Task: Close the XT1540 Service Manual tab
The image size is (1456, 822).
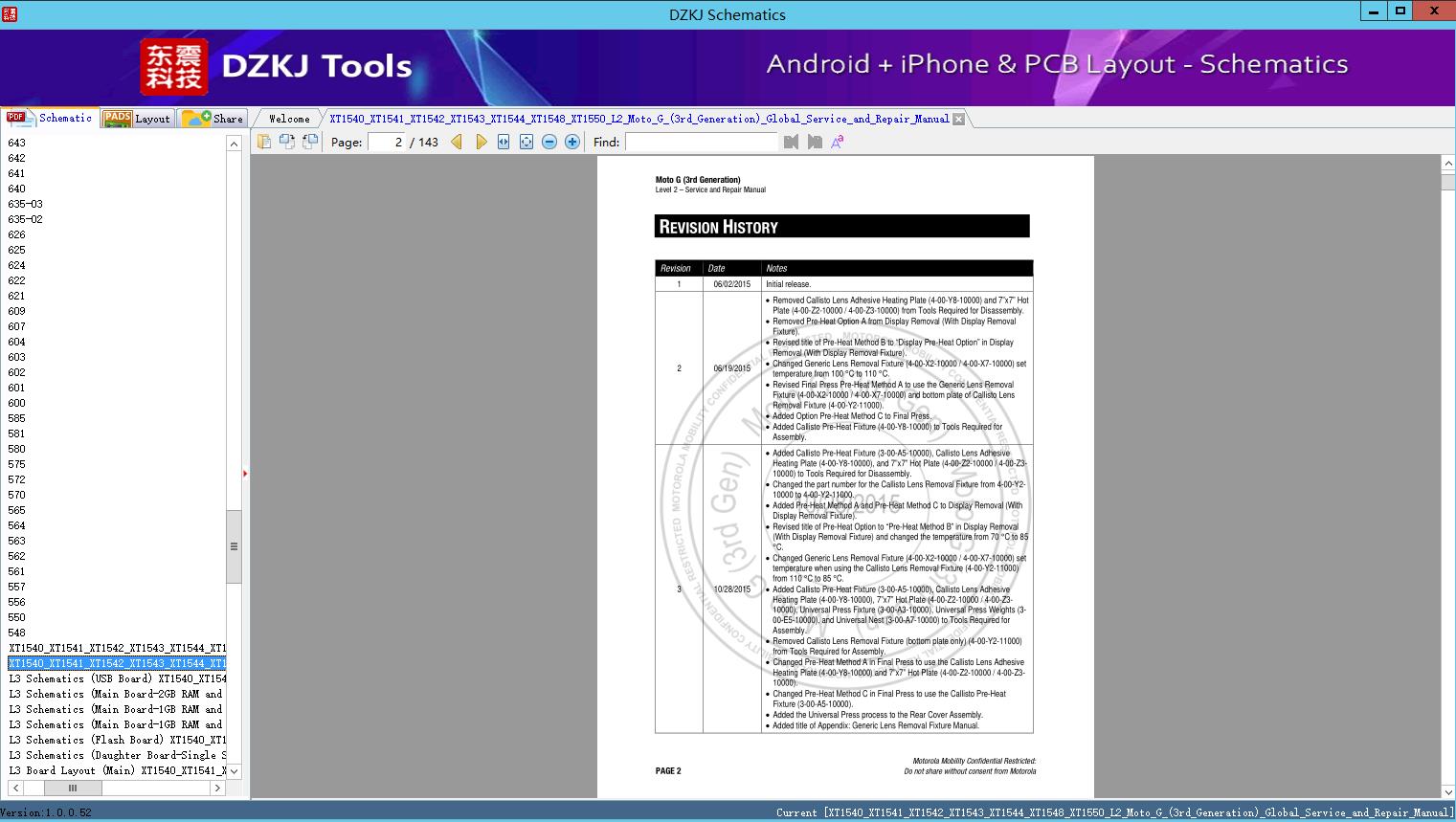Action: [958, 120]
